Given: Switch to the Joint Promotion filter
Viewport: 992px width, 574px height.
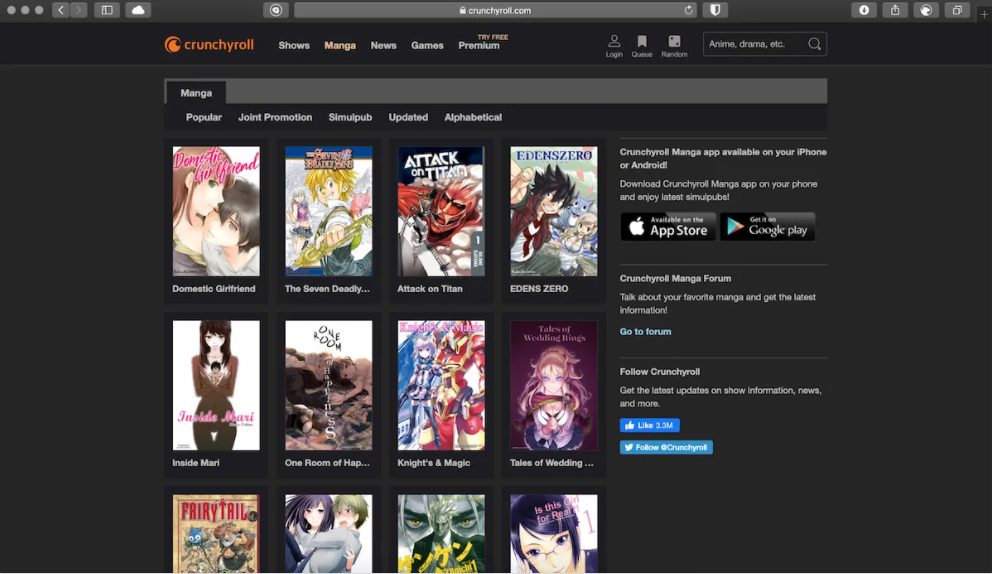Looking at the screenshot, I should (275, 117).
